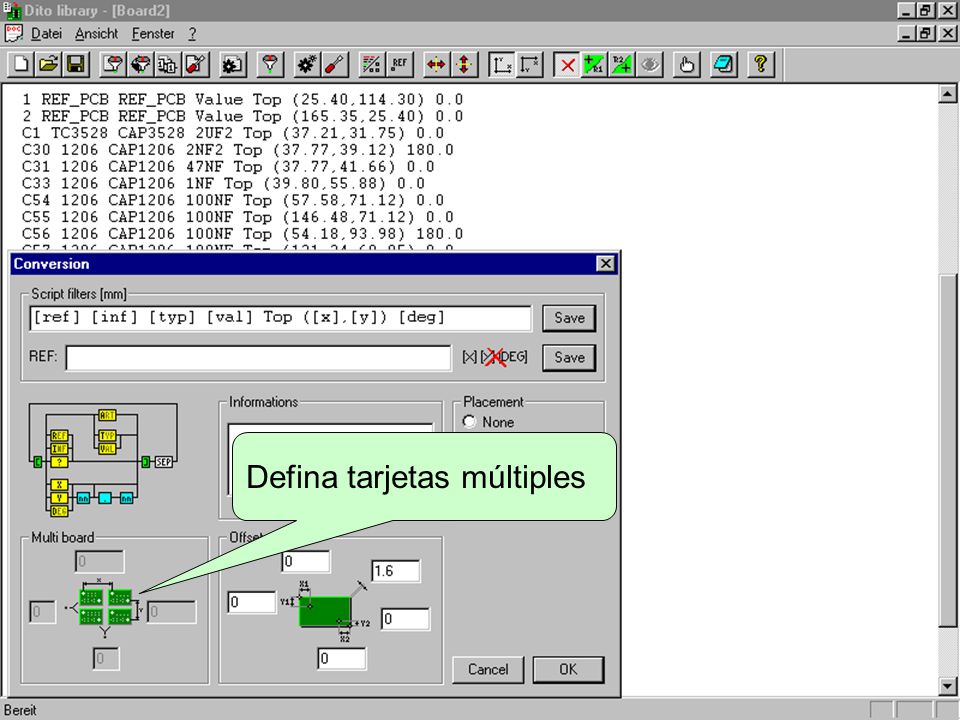960x720 pixels.
Task: Click the Multi board four-panel diagram
Action: pos(105,606)
